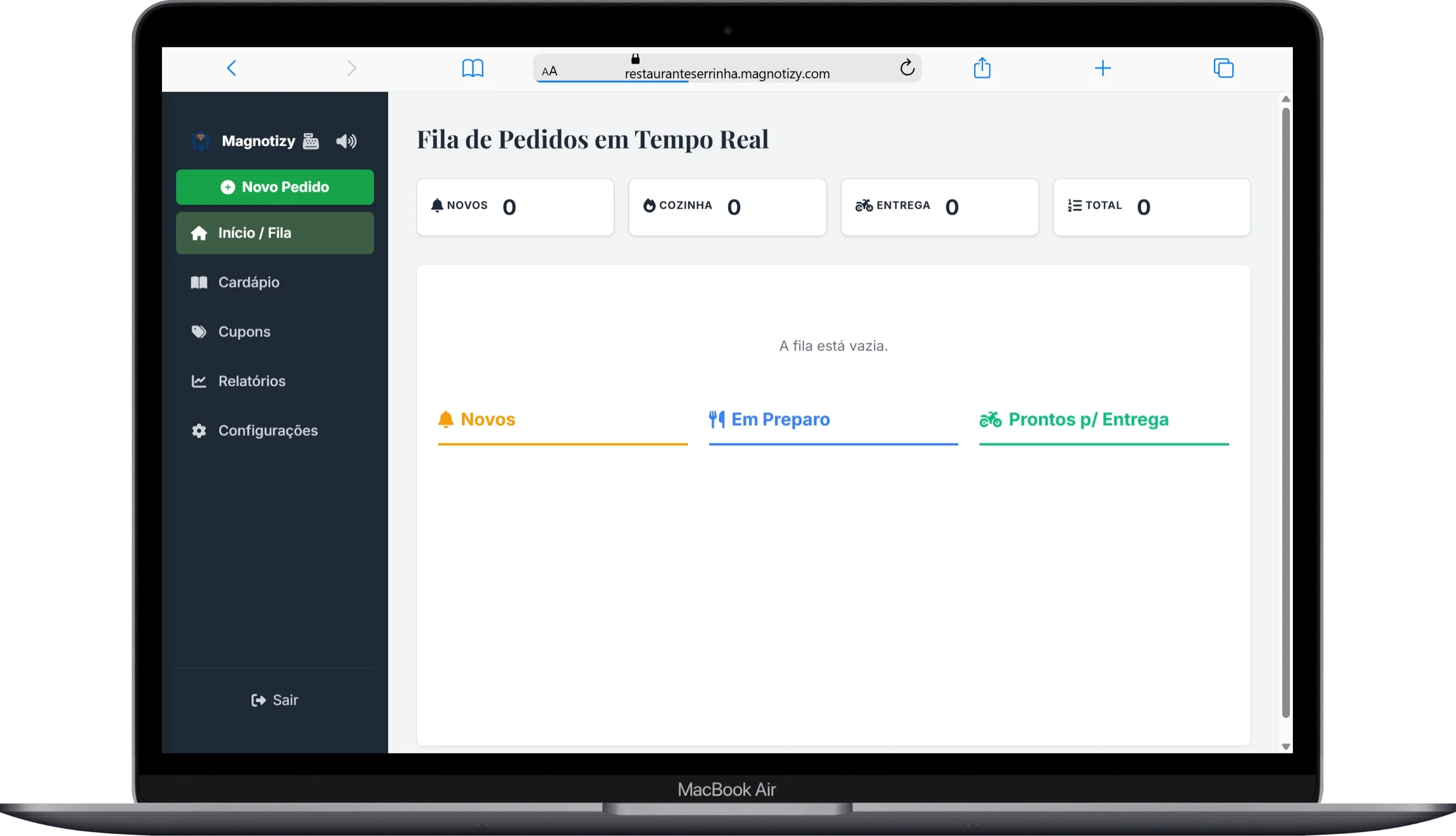This screenshot has width=1456, height=836.
Task: Select the Cozinha stat card
Action: [727, 207]
